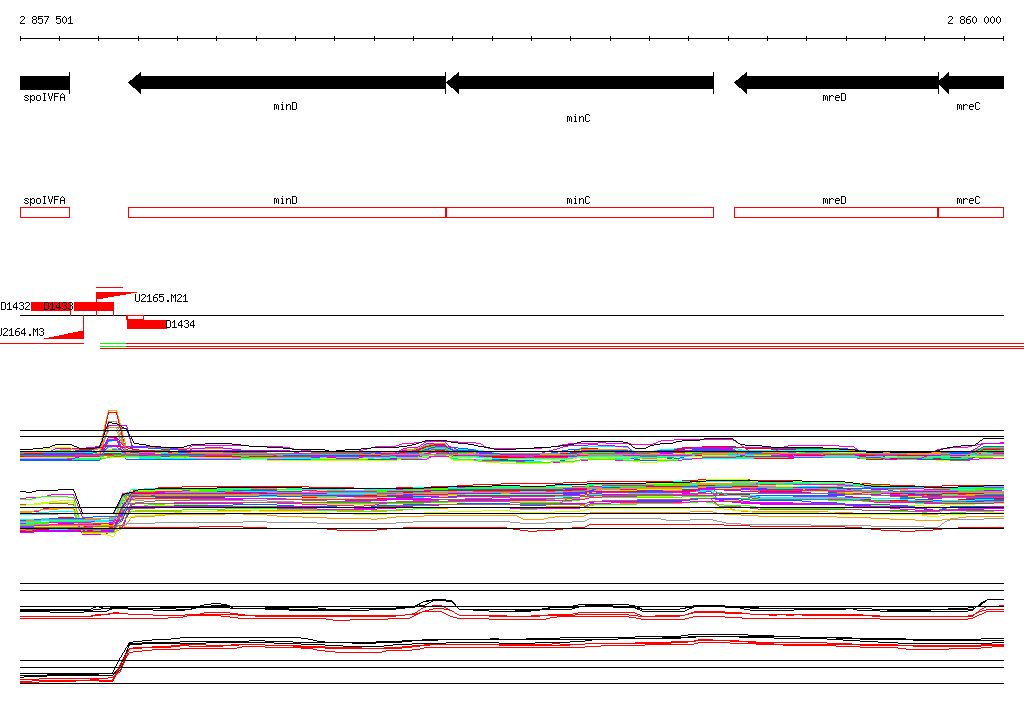Click the black spoIVFA gene block
Image resolution: width=1024 pixels, height=714 pixels.
(x=44, y=83)
